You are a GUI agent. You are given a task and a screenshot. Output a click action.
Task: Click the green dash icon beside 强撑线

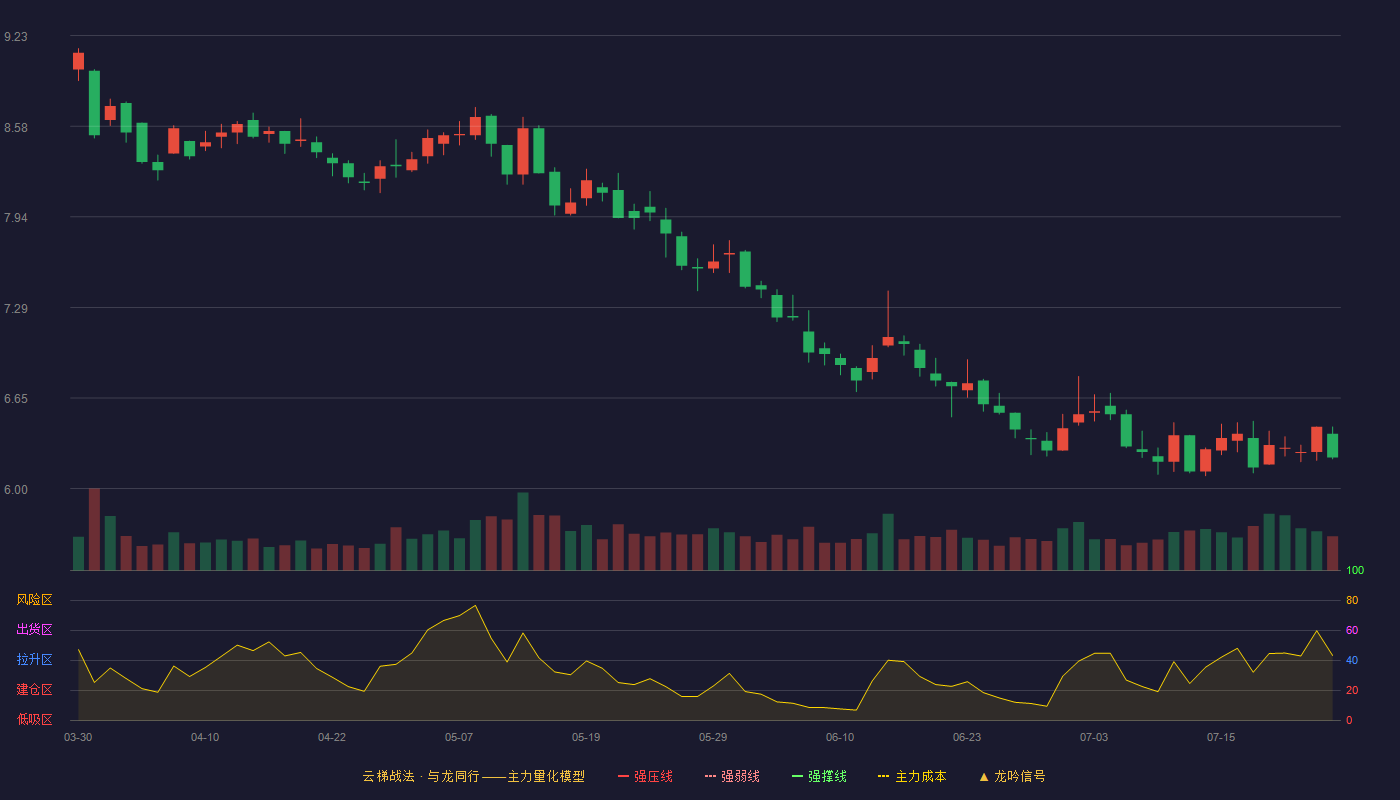[797, 776]
